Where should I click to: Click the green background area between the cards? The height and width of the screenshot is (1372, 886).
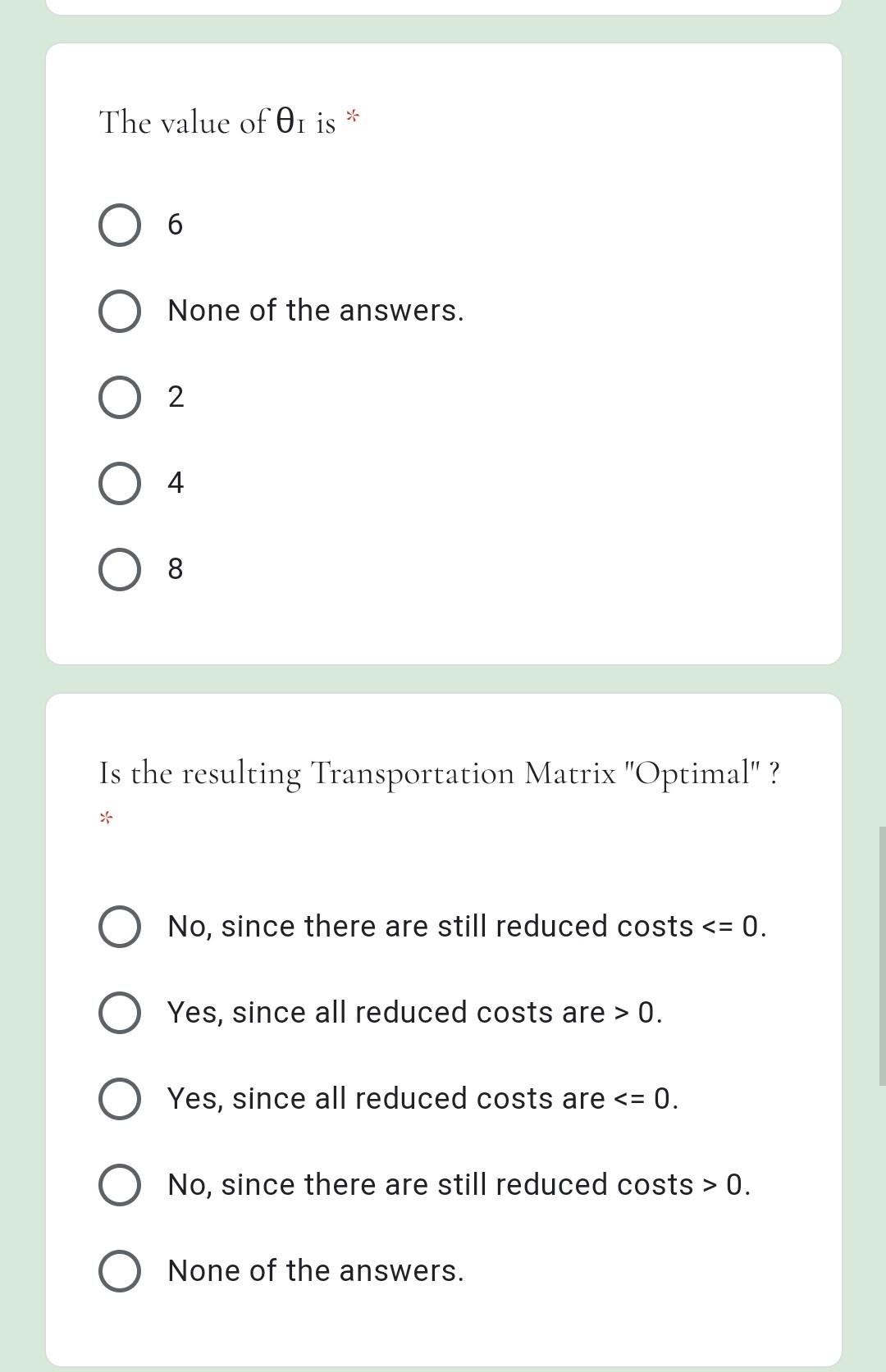point(443,677)
